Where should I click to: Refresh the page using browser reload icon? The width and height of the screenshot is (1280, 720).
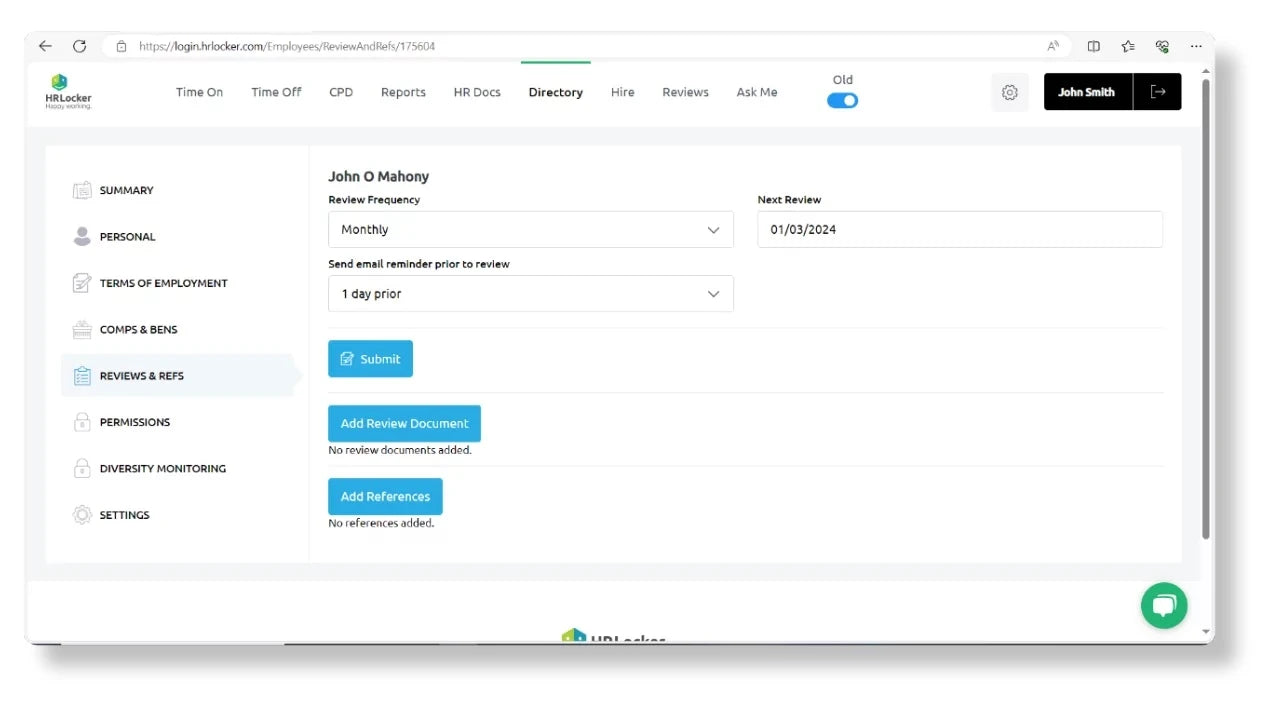click(x=80, y=46)
